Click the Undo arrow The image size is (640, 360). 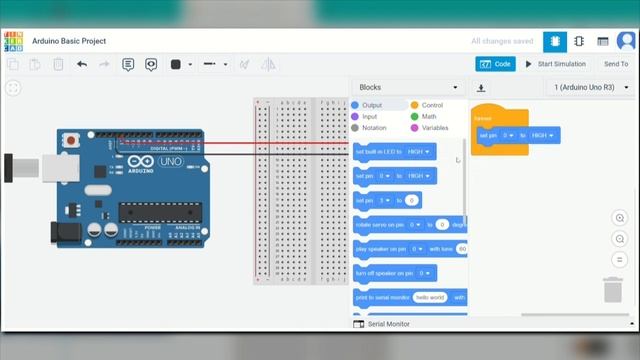pos(82,64)
